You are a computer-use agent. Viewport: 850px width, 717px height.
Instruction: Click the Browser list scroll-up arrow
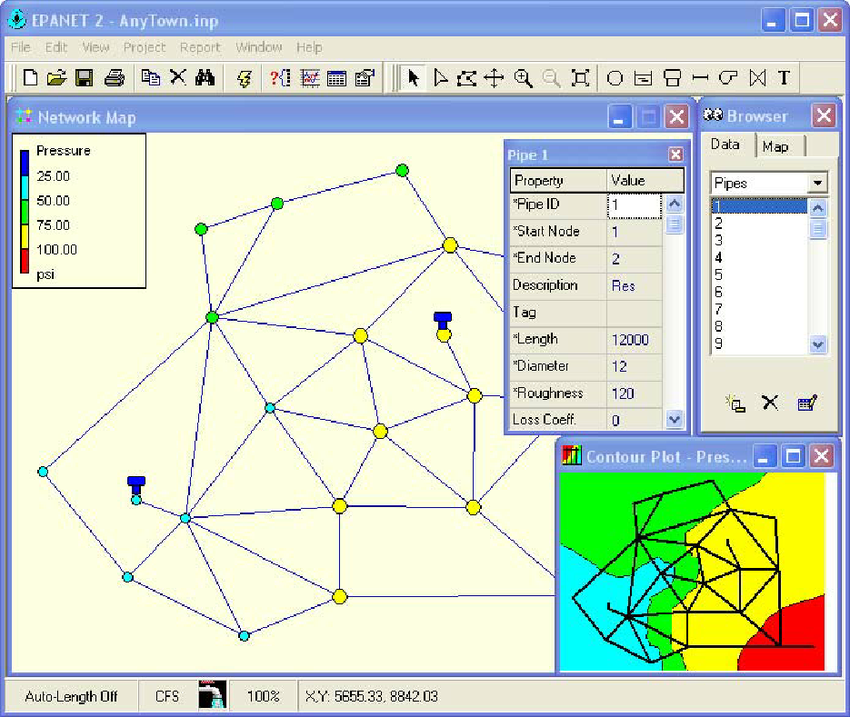tap(818, 208)
